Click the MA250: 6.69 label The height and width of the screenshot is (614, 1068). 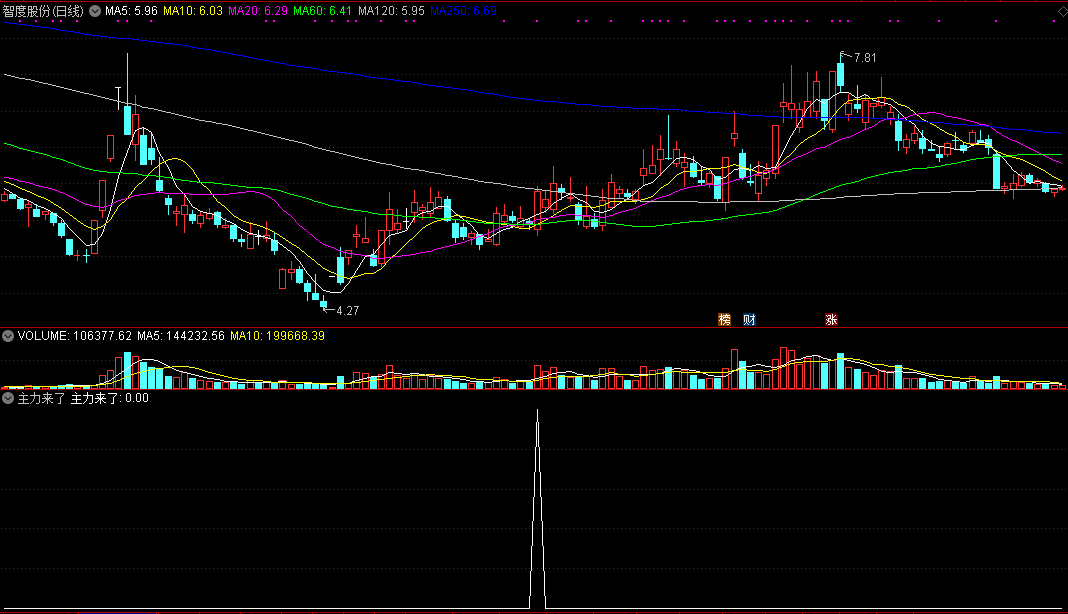point(463,11)
